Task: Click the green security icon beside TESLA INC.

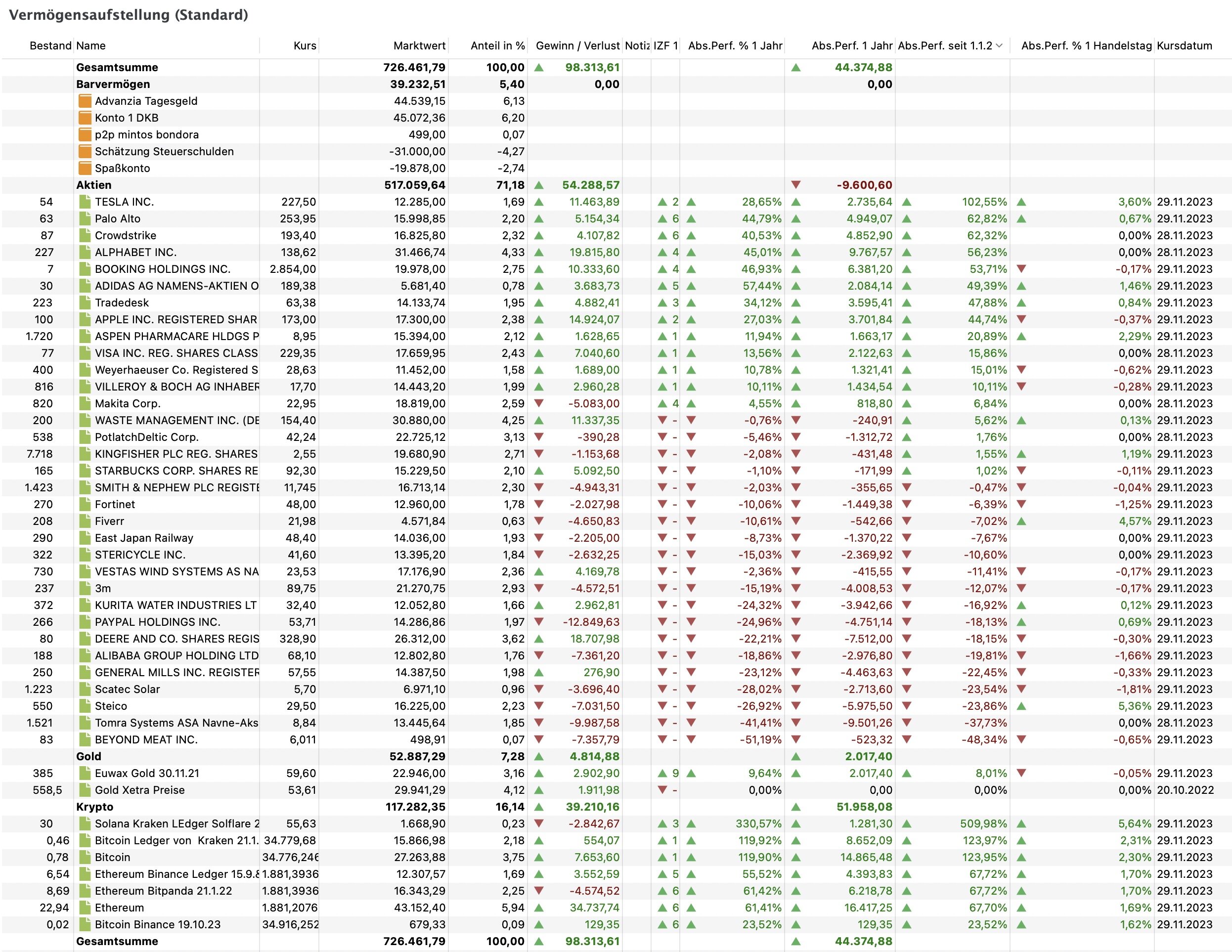Action: [x=85, y=202]
